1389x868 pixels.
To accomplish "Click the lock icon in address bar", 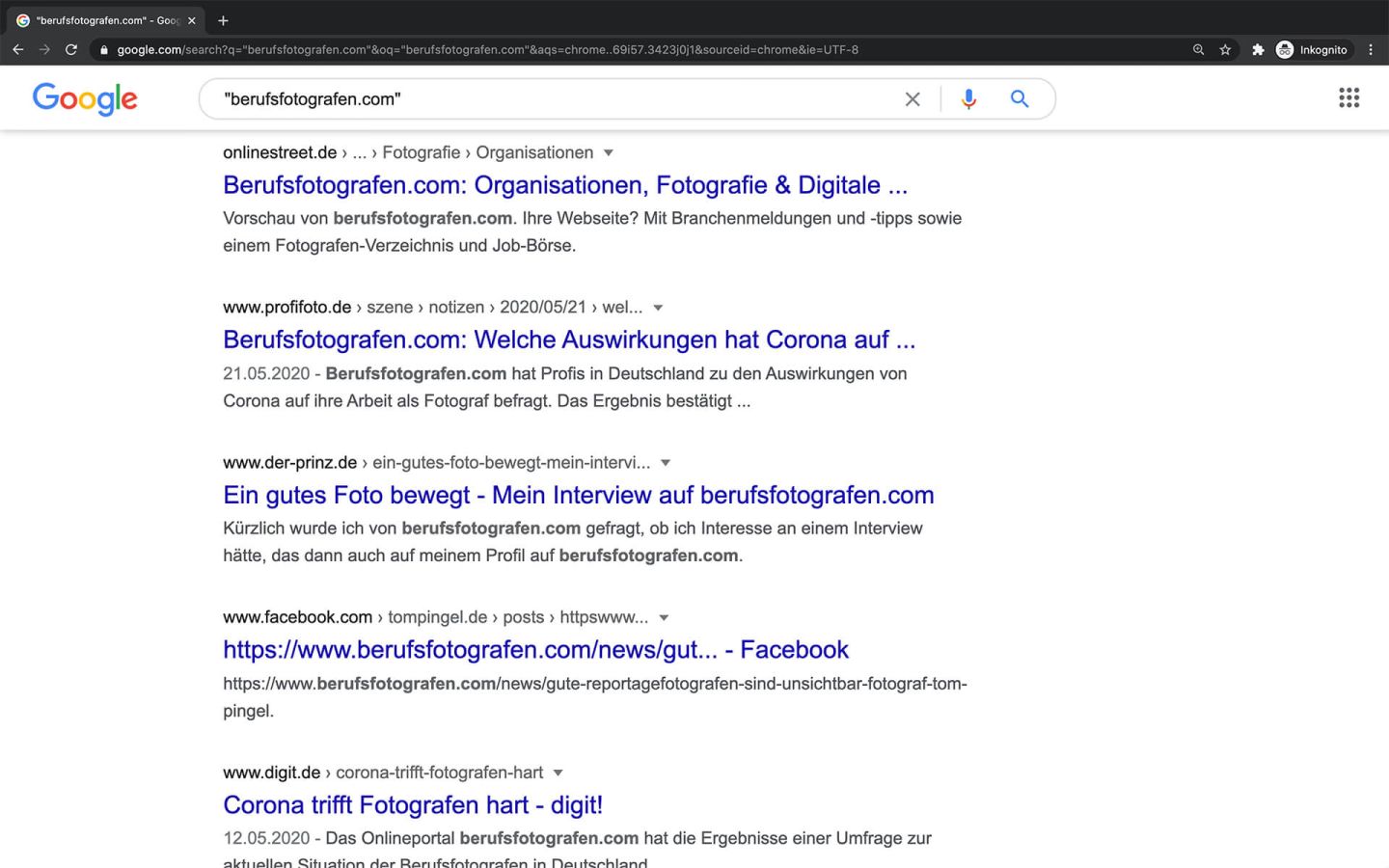I will [x=104, y=50].
